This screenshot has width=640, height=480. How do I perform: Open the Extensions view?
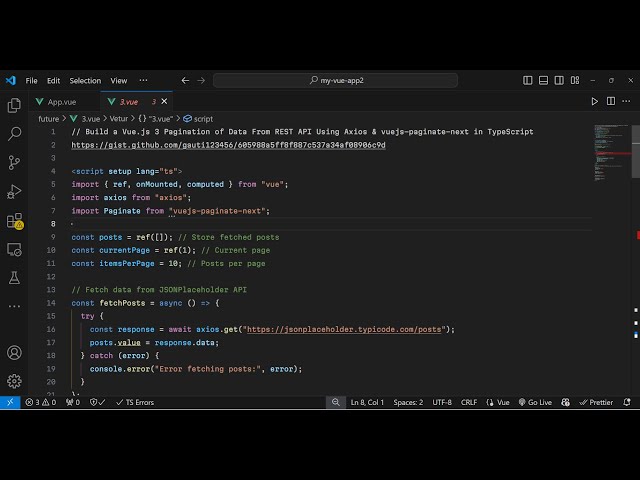14,220
